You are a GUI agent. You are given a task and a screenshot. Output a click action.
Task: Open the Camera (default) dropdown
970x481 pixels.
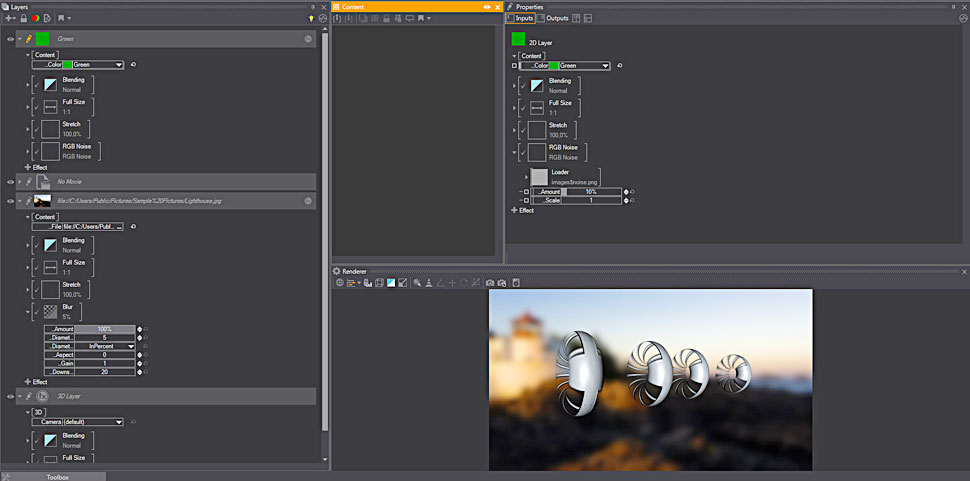point(118,422)
